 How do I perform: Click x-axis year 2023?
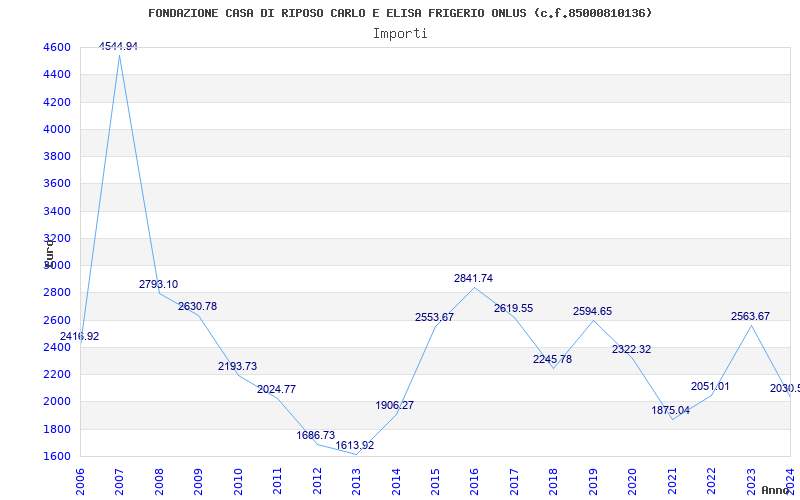pos(751,482)
